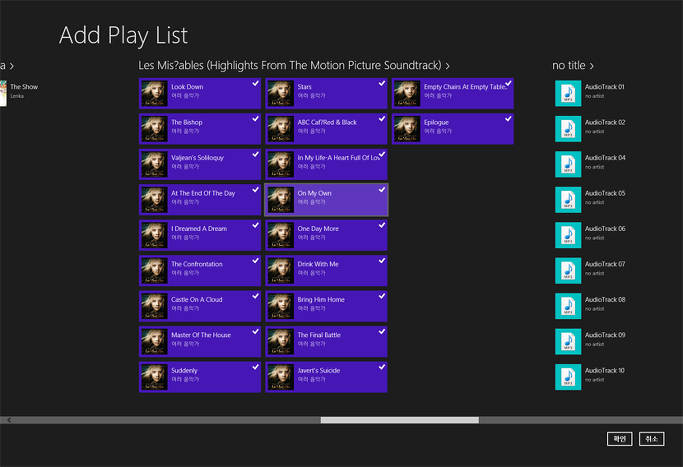
Task: Click album art of The Bishop track
Action: pyautogui.click(x=154, y=129)
